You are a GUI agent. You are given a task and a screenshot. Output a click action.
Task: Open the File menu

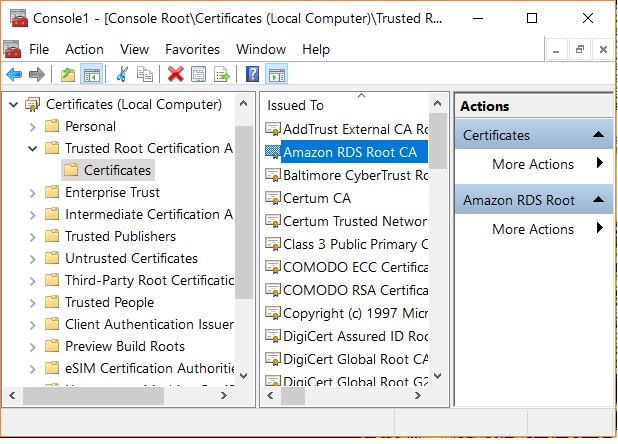39,49
